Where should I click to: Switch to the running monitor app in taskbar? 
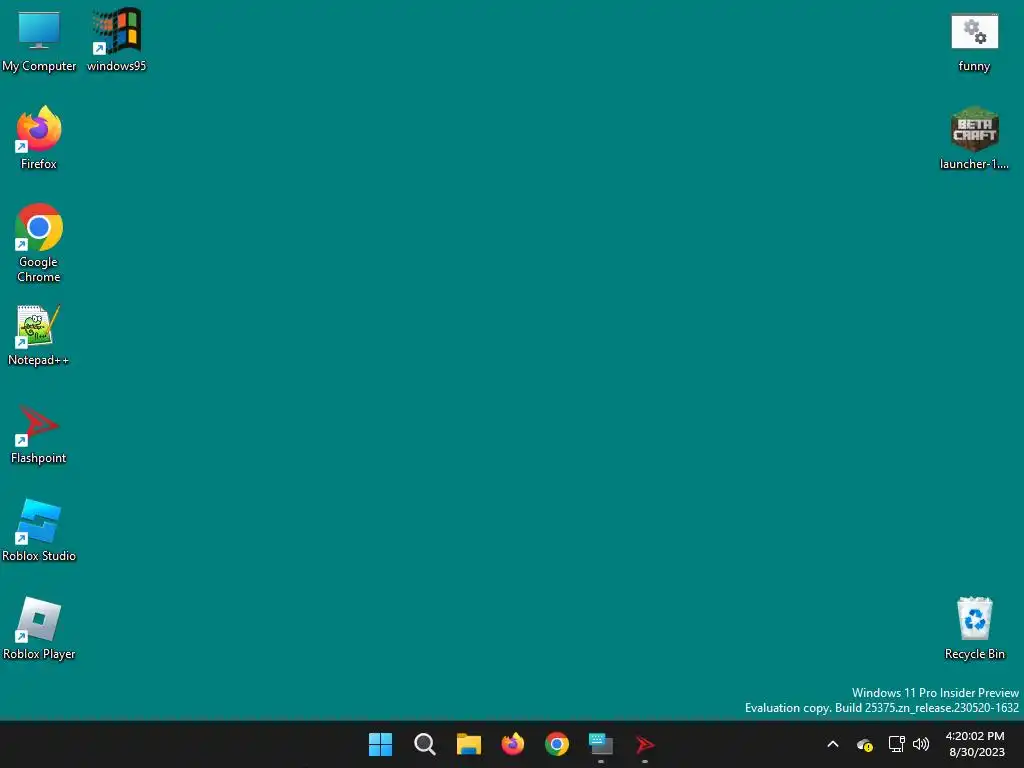[601, 744]
